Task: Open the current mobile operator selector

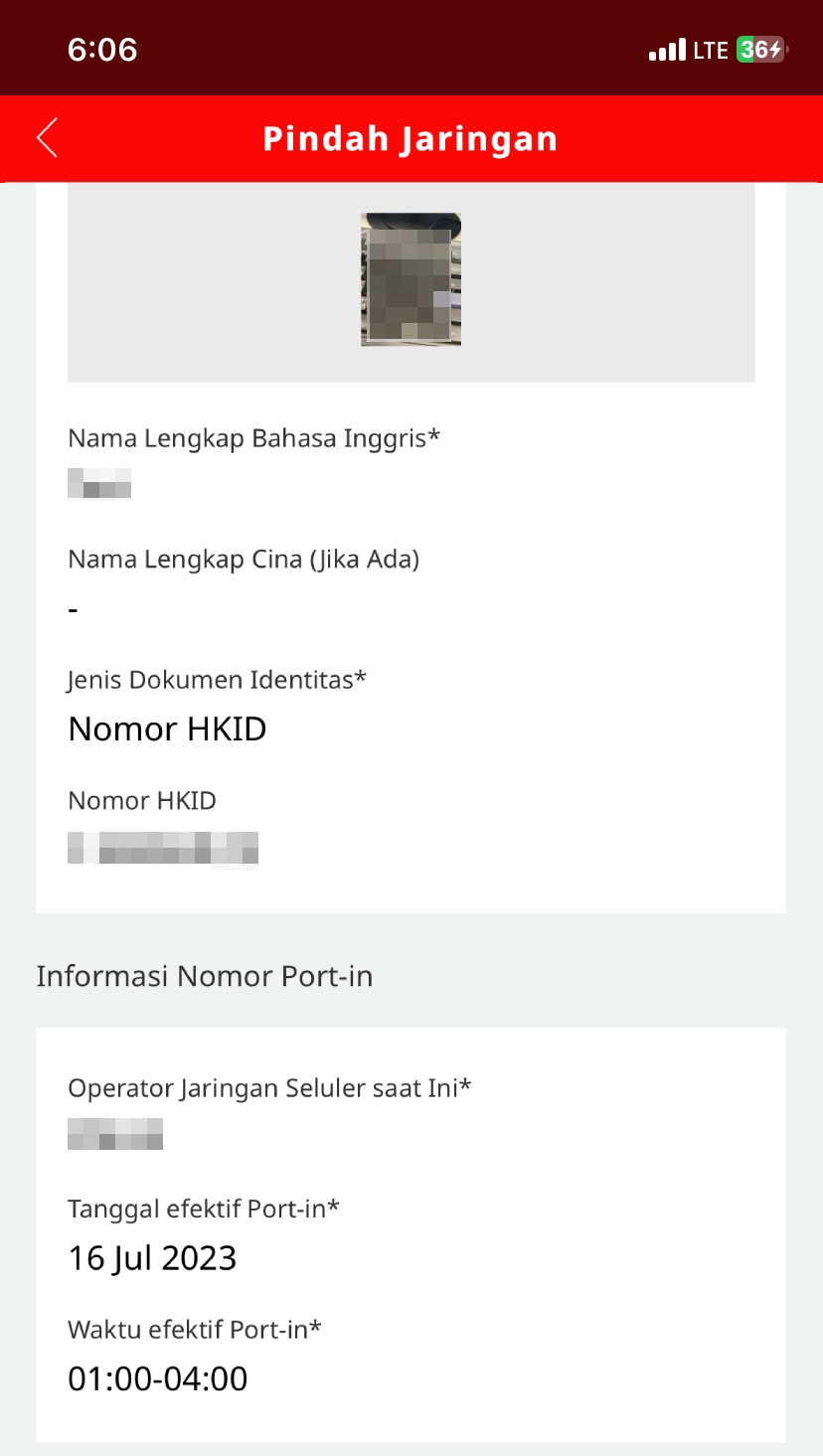Action: click(x=115, y=1134)
